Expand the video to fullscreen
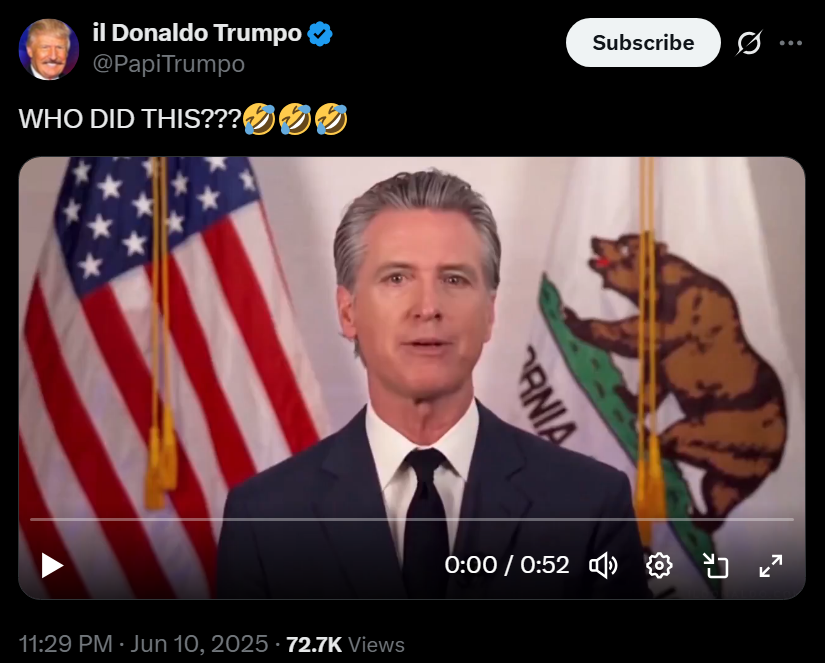This screenshot has width=825, height=663. pyautogui.click(x=771, y=566)
